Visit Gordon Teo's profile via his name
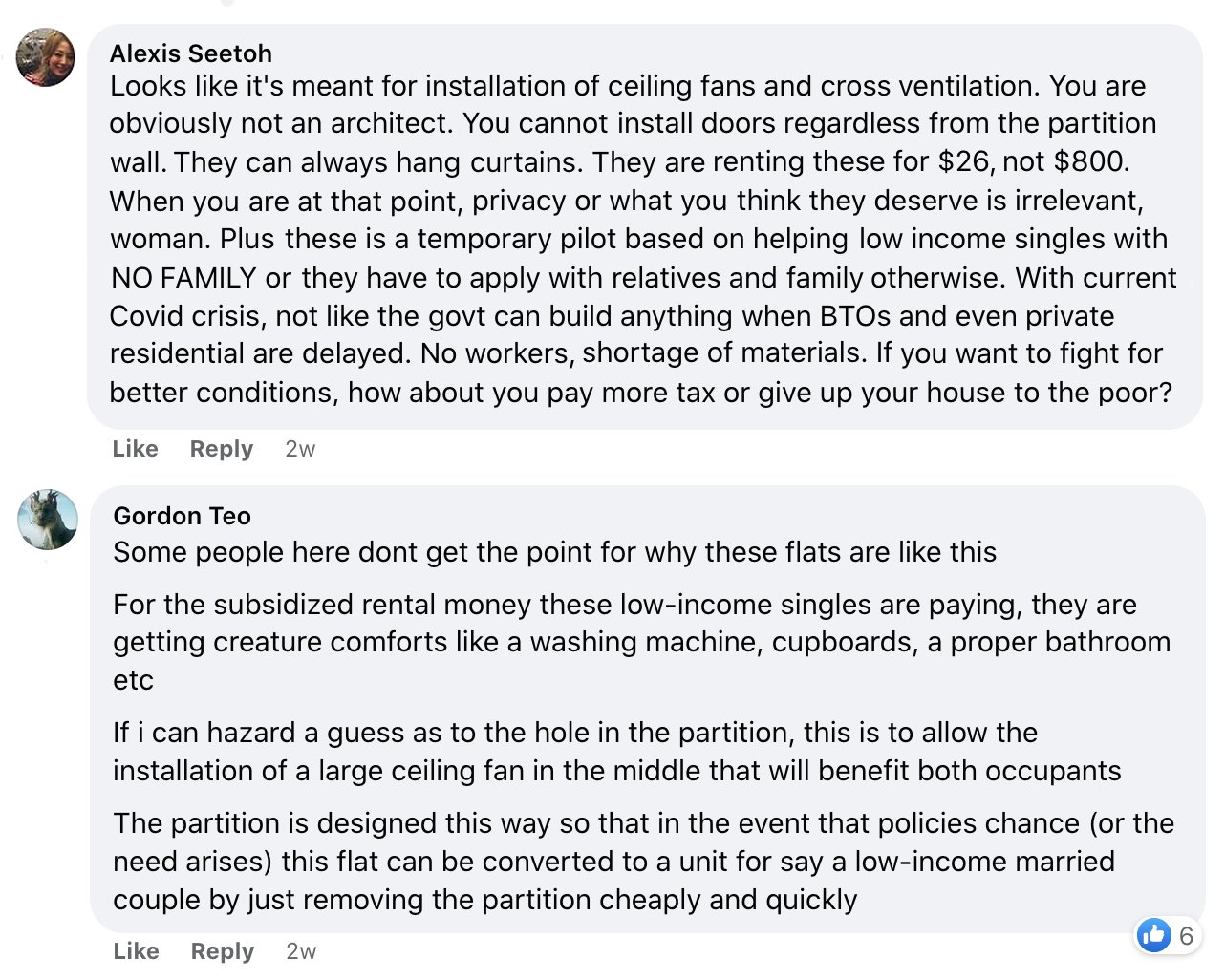This screenshot has height=980, width=1225. click(x=182, y=516)
